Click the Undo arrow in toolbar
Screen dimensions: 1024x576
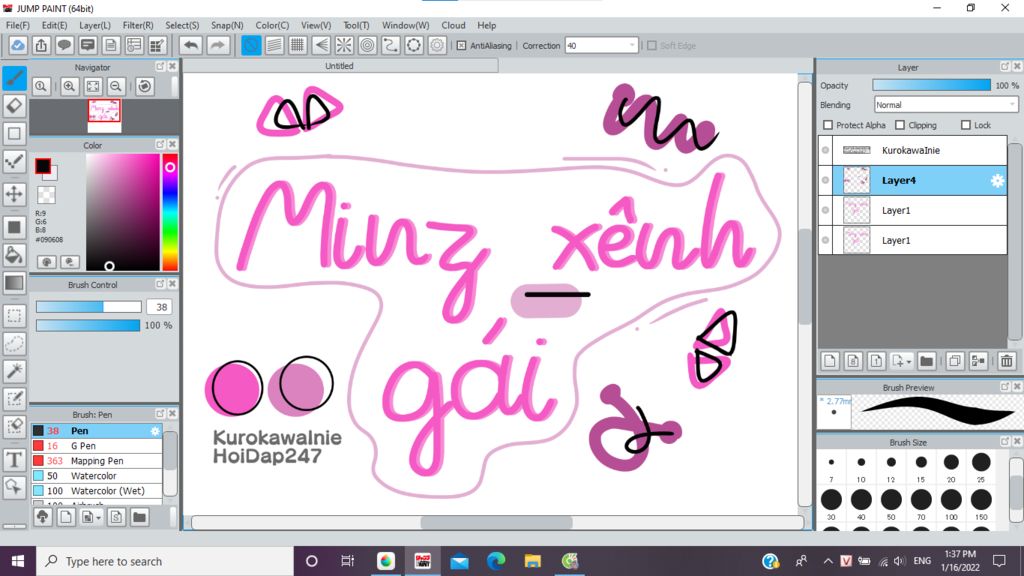pos(191,46)
